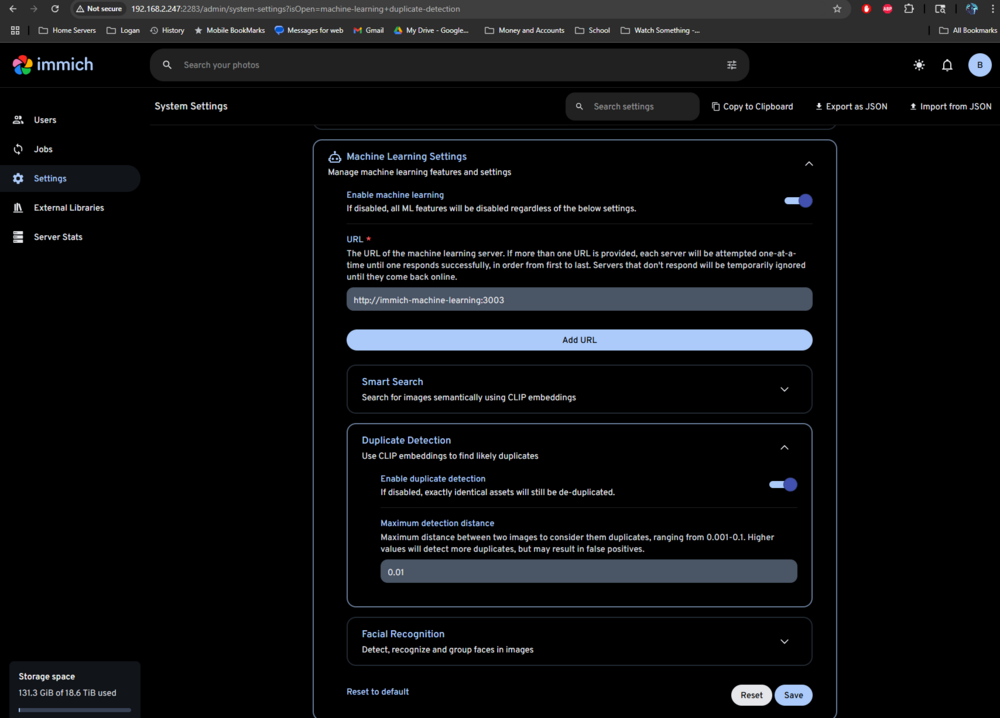
Task: Click the ABP adblock extension icon
Action: point(887,9)
